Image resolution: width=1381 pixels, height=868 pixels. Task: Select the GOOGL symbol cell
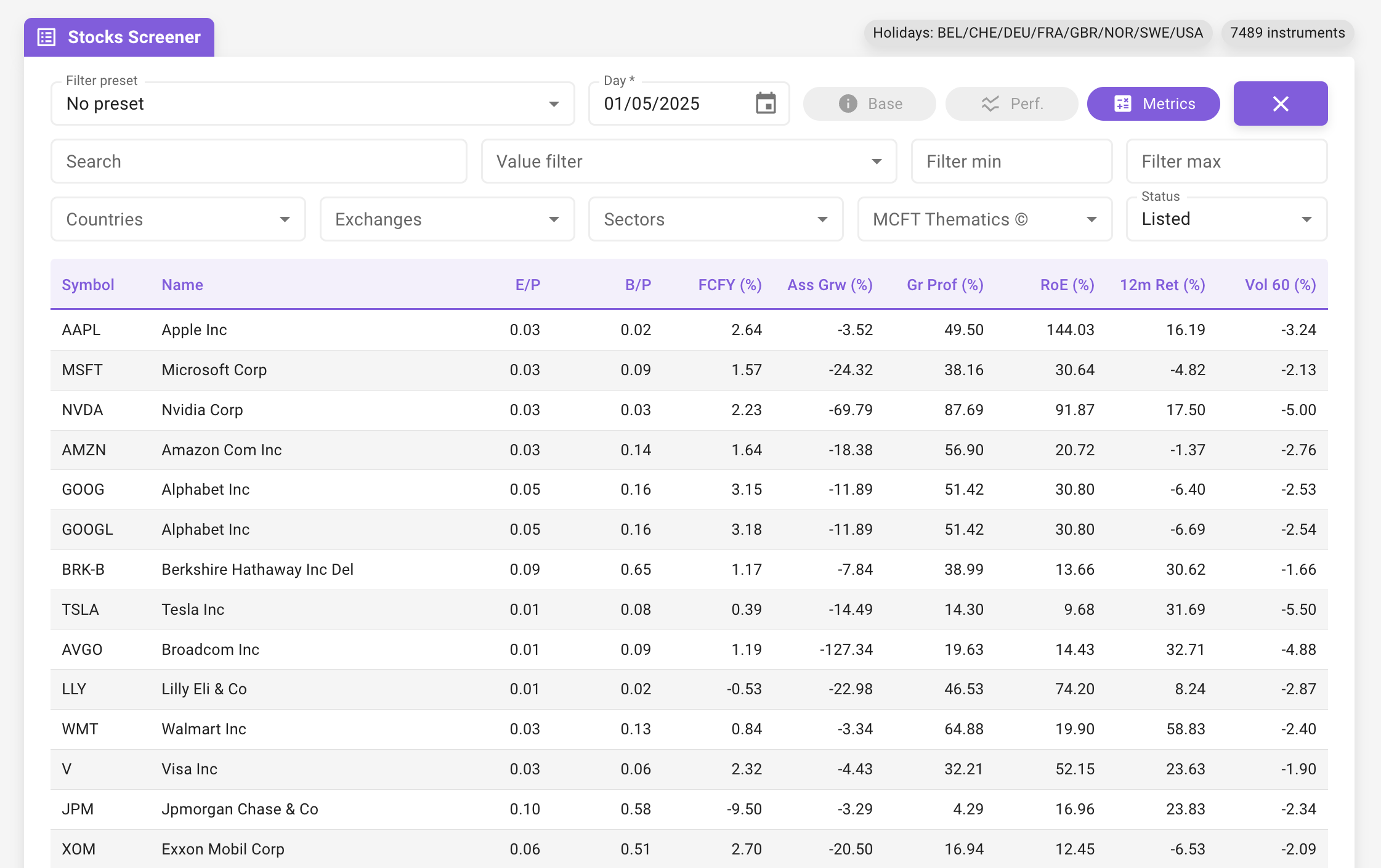[x=87, y=529]
